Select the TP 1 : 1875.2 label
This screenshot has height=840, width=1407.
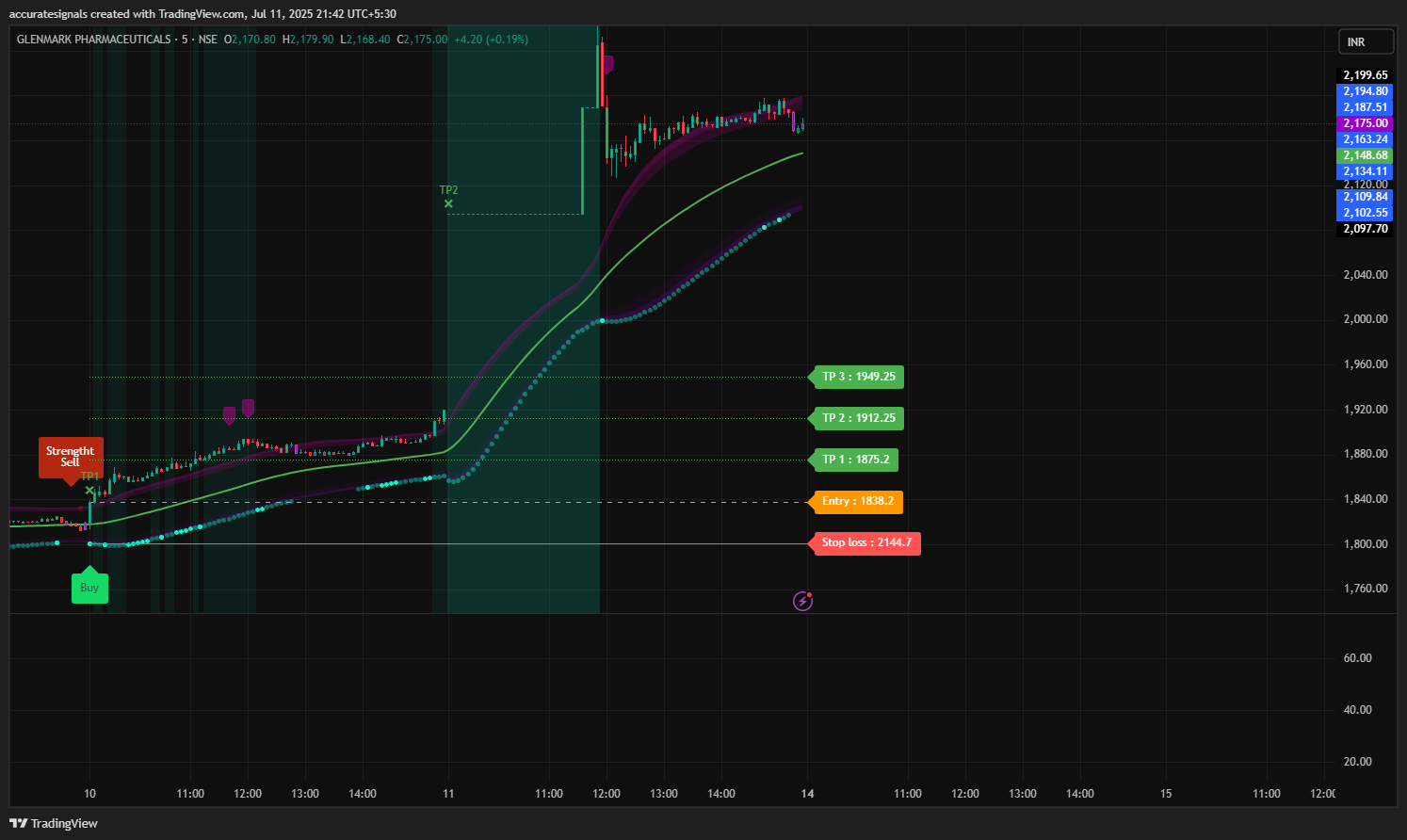[855, 460]
